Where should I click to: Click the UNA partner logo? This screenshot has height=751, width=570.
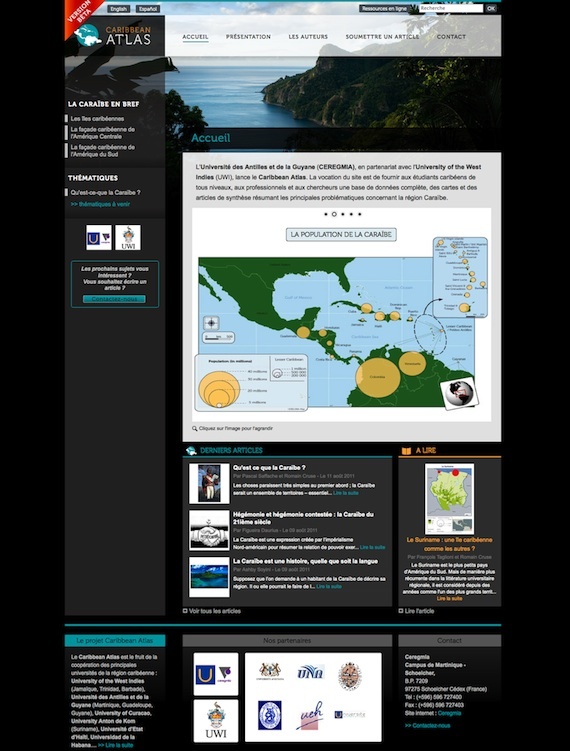pyautogui.click(x=310, y=672)
